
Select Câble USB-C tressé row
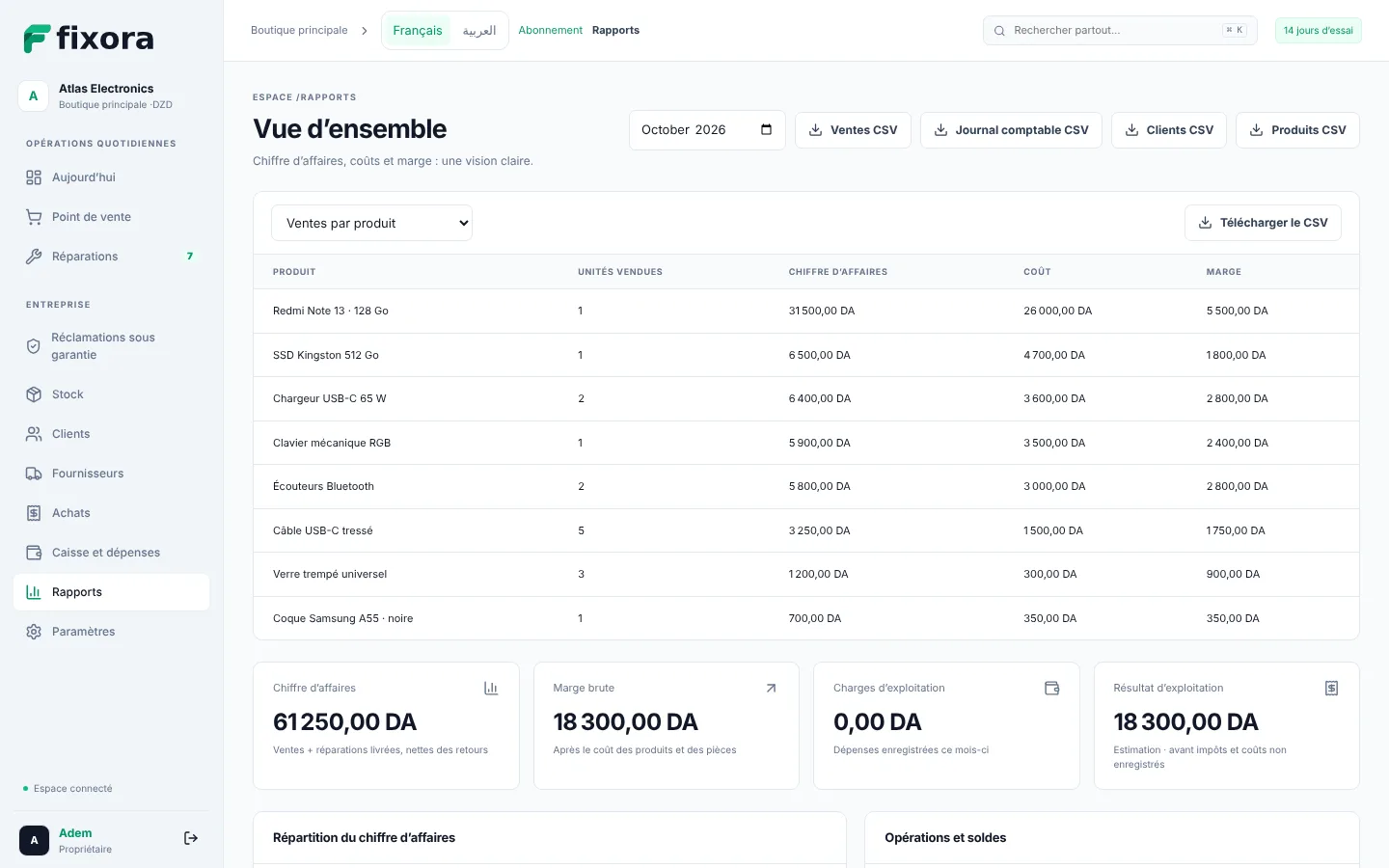point(806,530)
